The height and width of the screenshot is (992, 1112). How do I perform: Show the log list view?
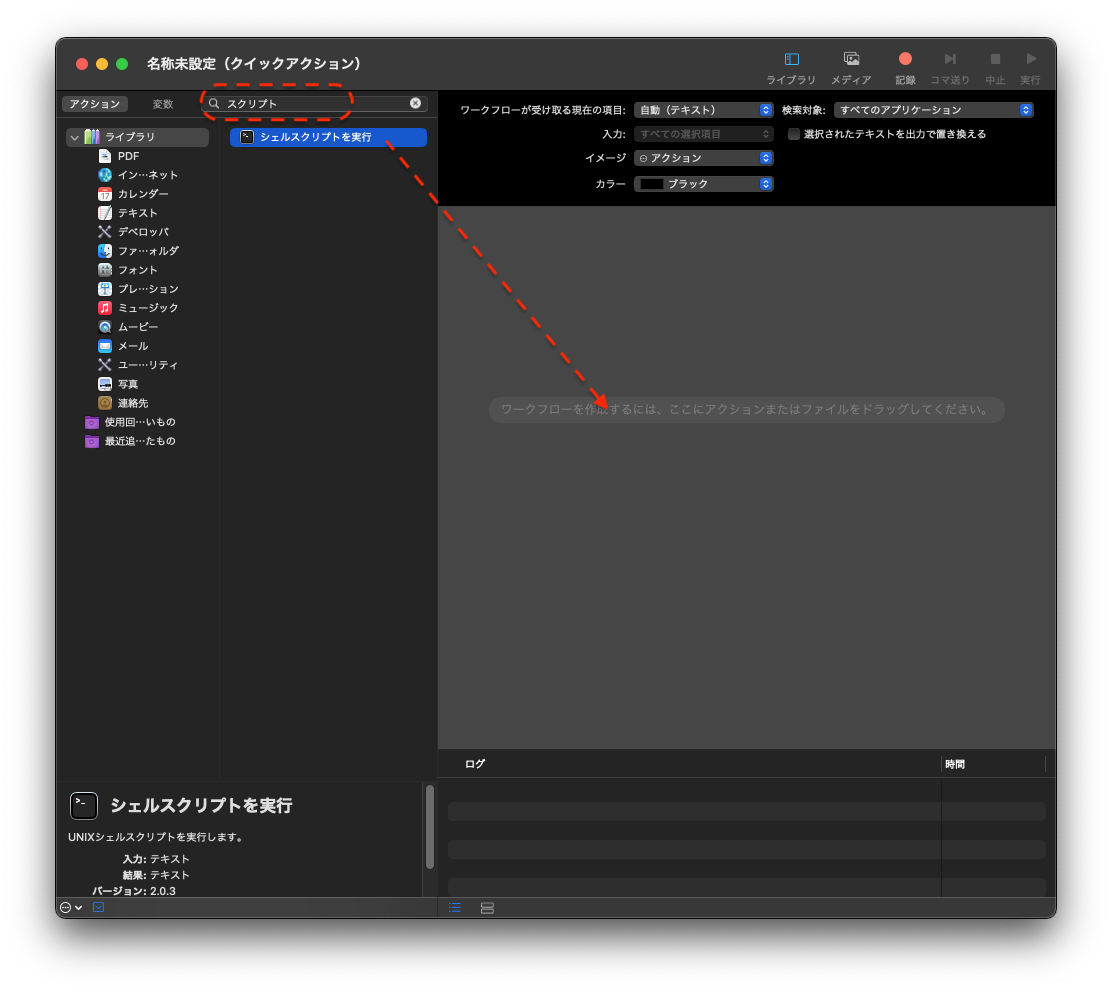coord(455,908)
